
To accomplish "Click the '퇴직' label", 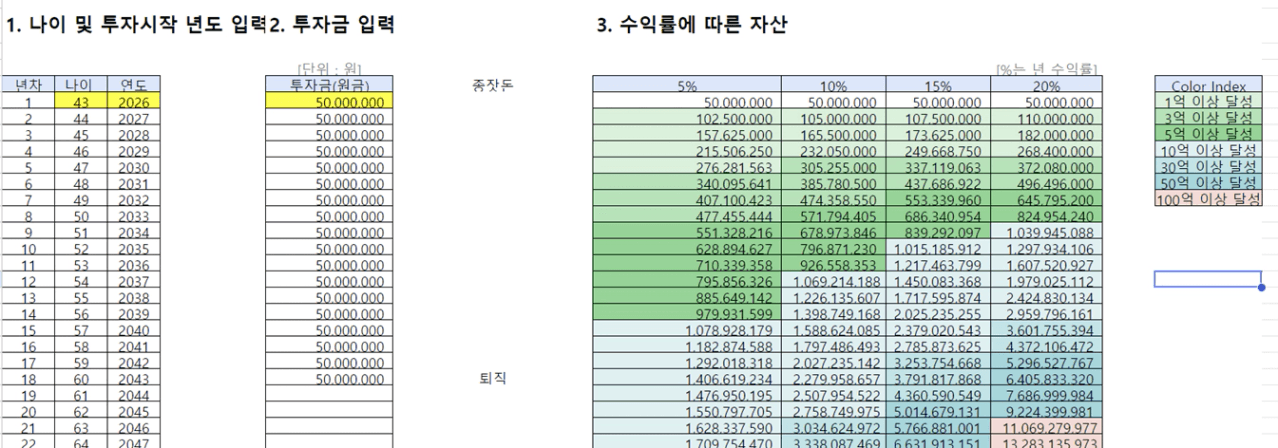I will (x=492, y=379).
